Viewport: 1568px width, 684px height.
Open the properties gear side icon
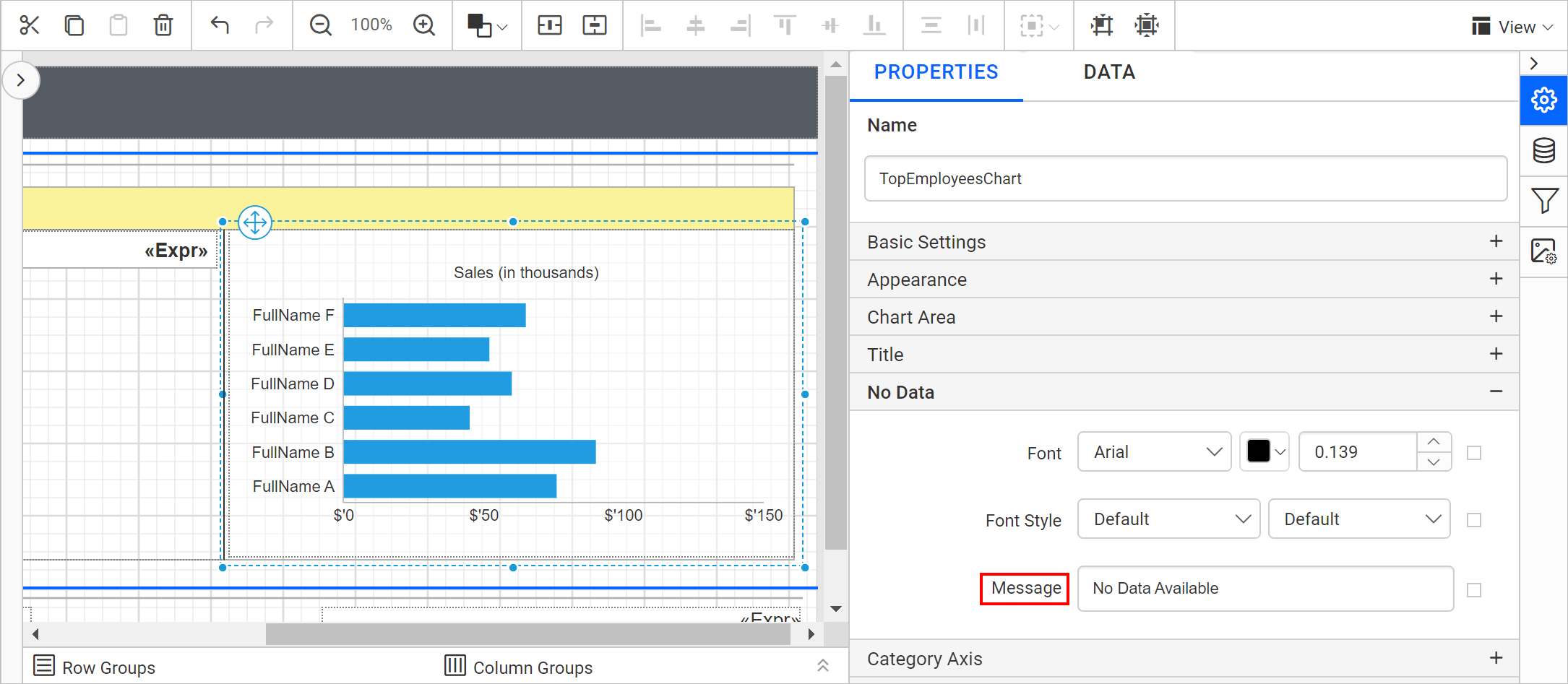[x=1544, y=100]
